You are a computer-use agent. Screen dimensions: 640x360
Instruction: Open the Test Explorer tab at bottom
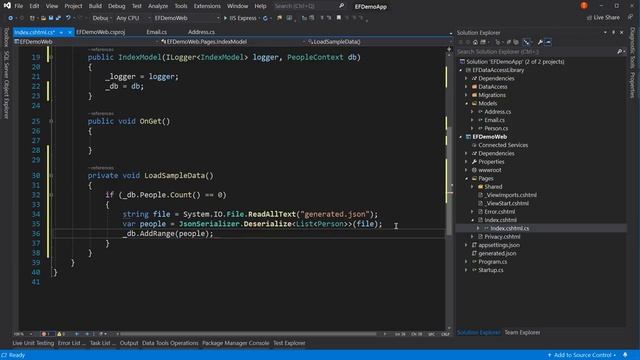click(289, 343)
